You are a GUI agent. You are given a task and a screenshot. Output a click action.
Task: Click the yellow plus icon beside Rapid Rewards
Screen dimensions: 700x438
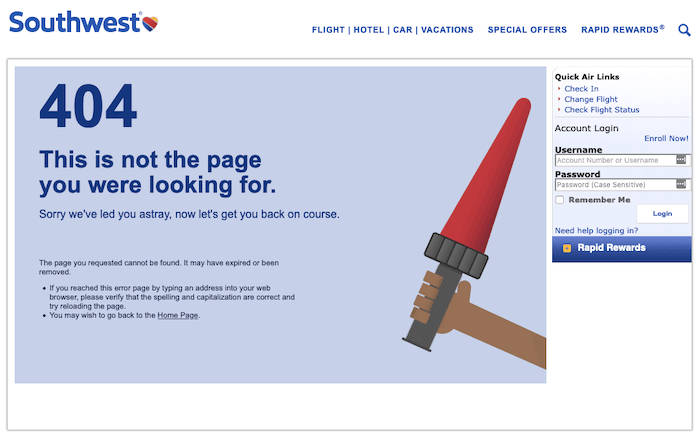567,248
